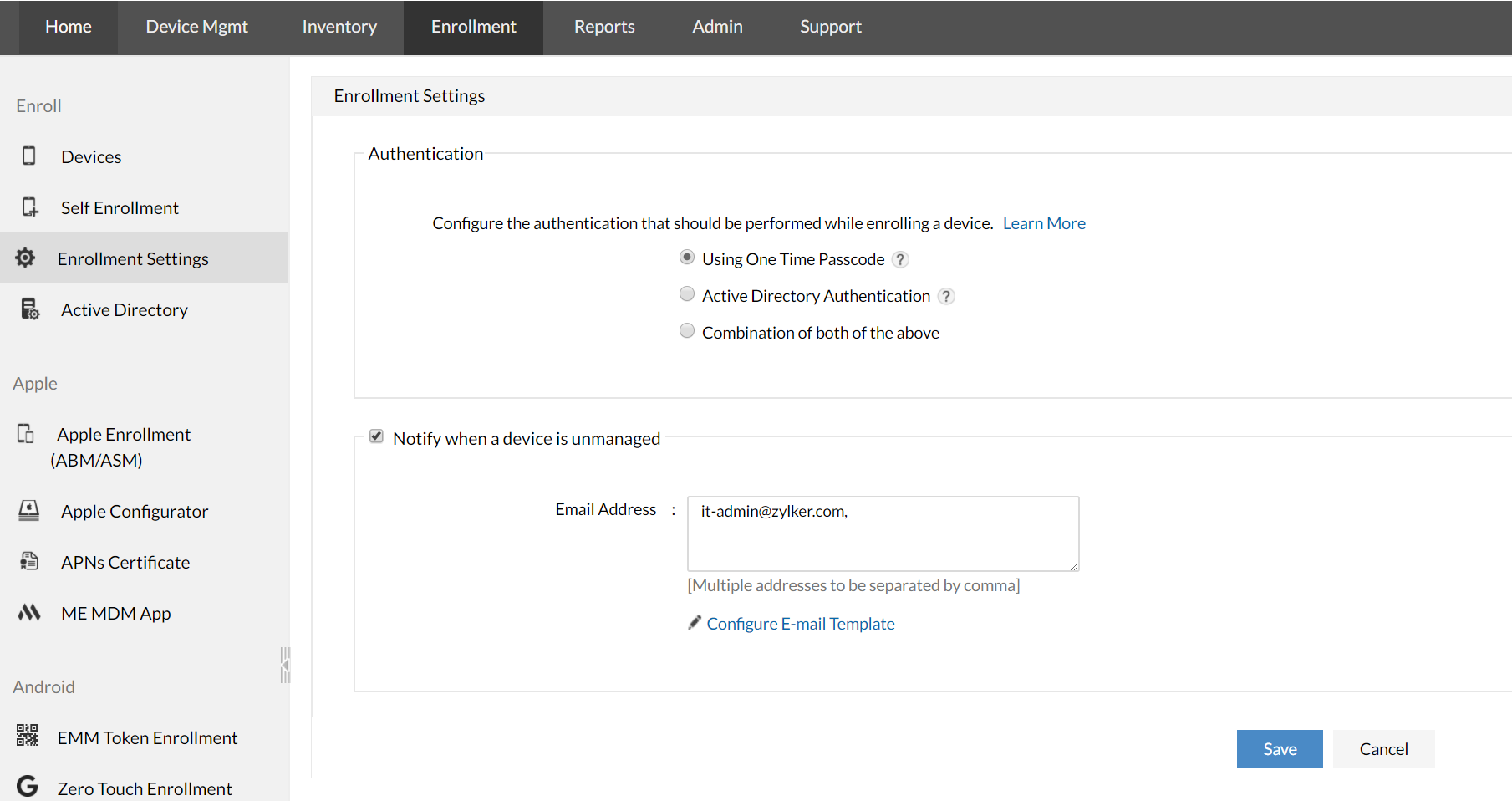
Task: Open help for One Time Passcode
Action: pos(900,259)
